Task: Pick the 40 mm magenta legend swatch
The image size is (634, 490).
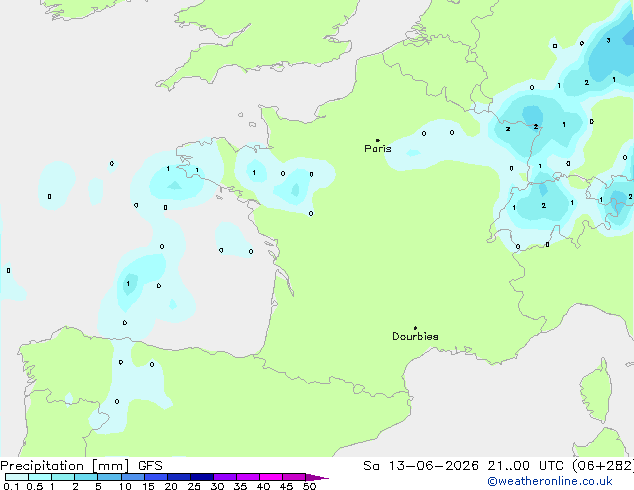Action: pos(271,477)
